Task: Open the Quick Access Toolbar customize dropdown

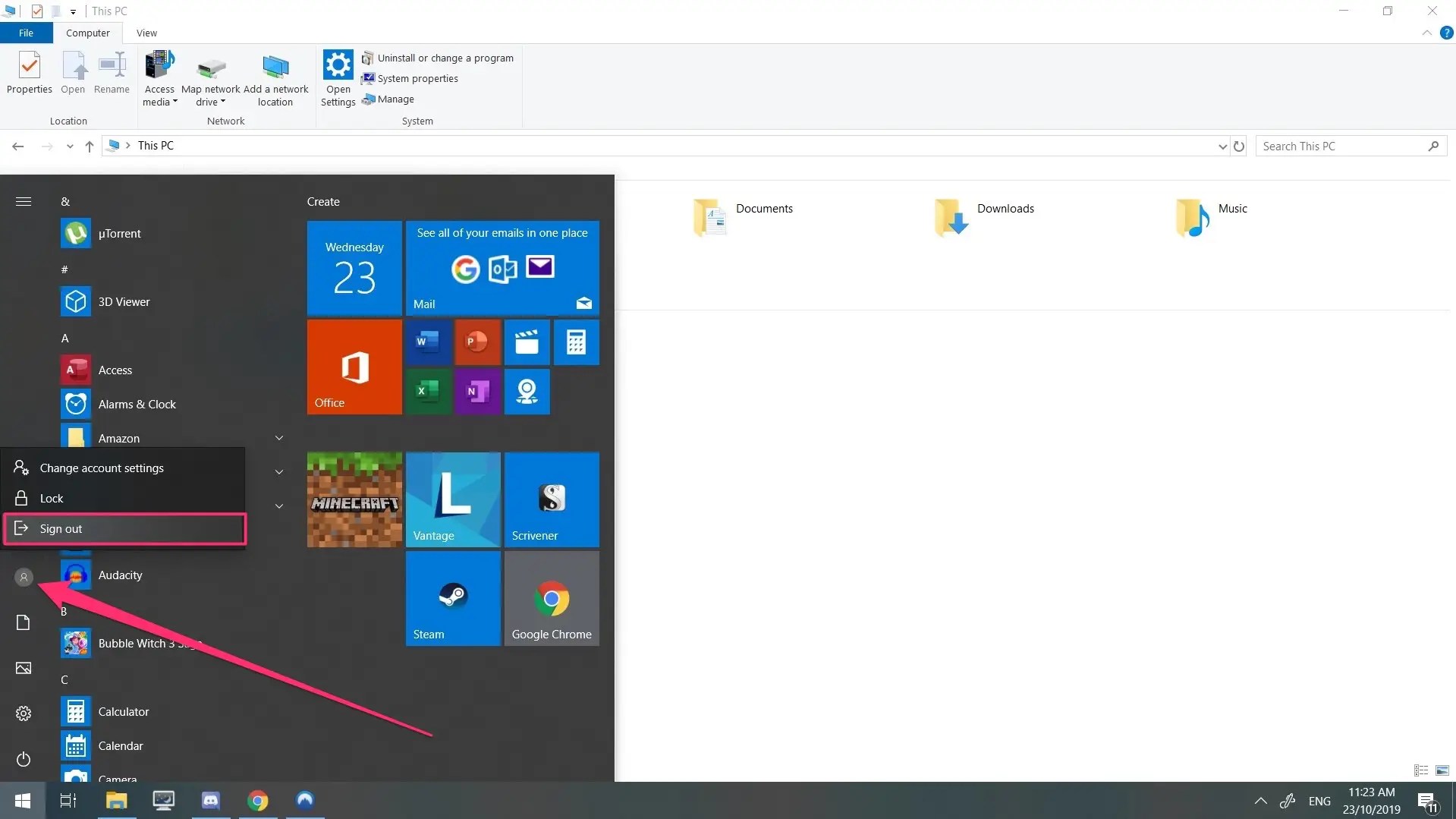Action: click(73, 11)
